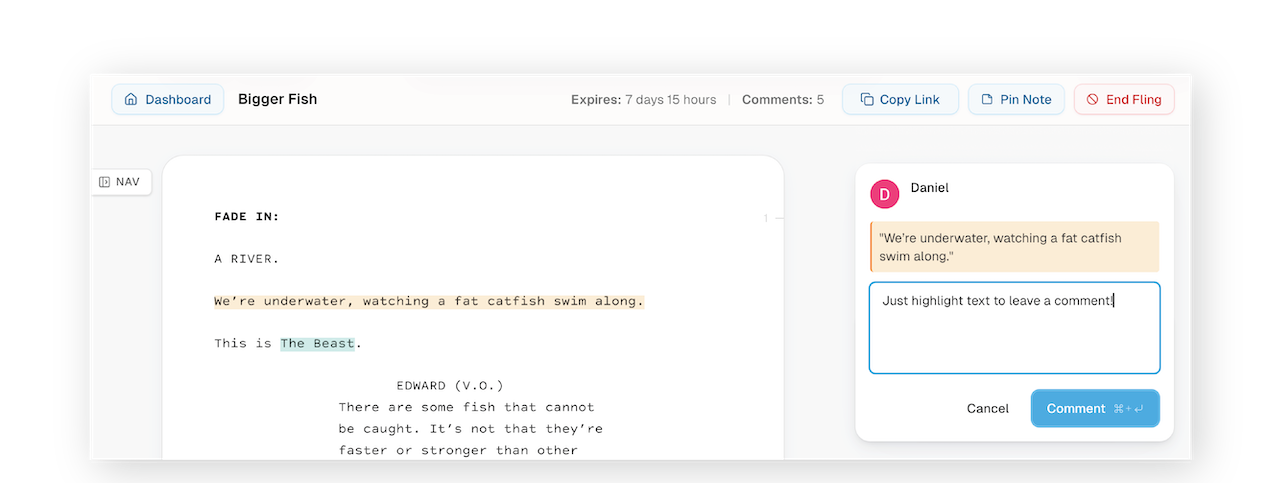Click Daniel's pink "D" avatar

885,194
